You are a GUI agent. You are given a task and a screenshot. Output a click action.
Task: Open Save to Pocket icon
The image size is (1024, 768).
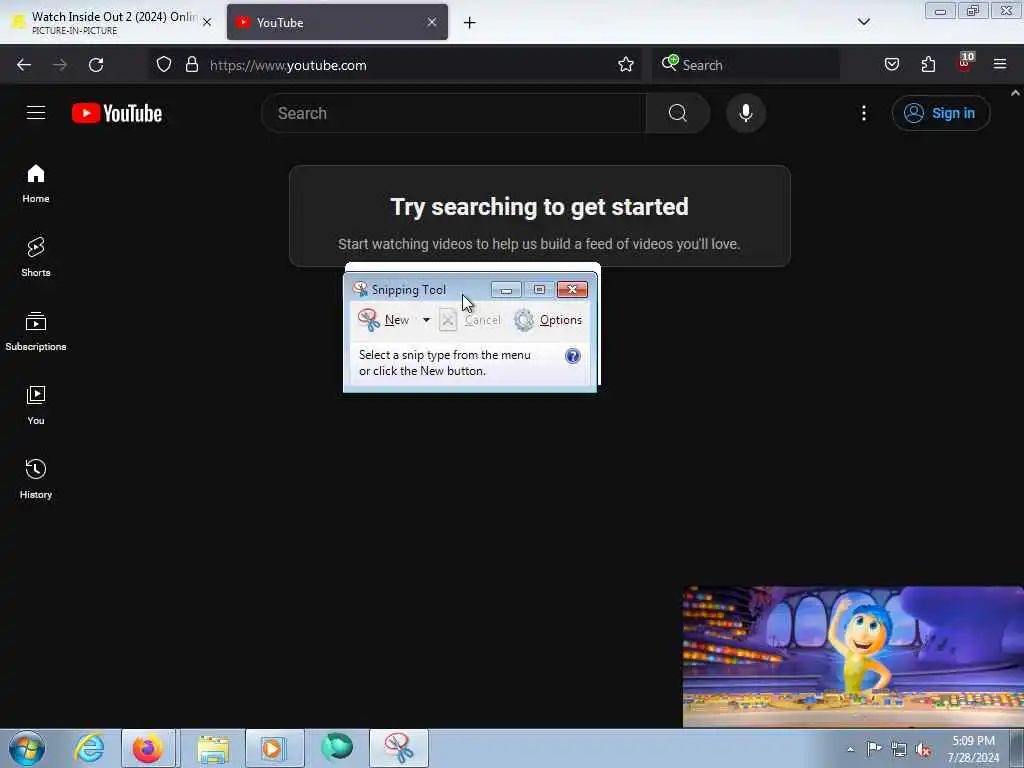coord(891,65)
